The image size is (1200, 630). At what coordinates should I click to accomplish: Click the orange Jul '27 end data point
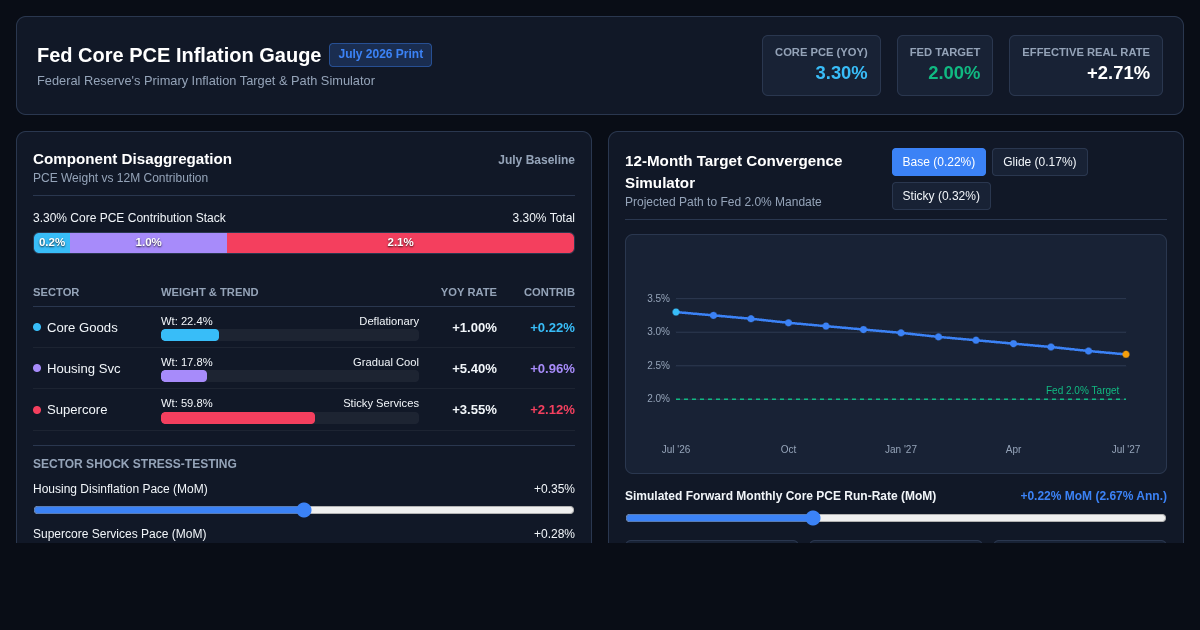click(x=1126, y=354)
